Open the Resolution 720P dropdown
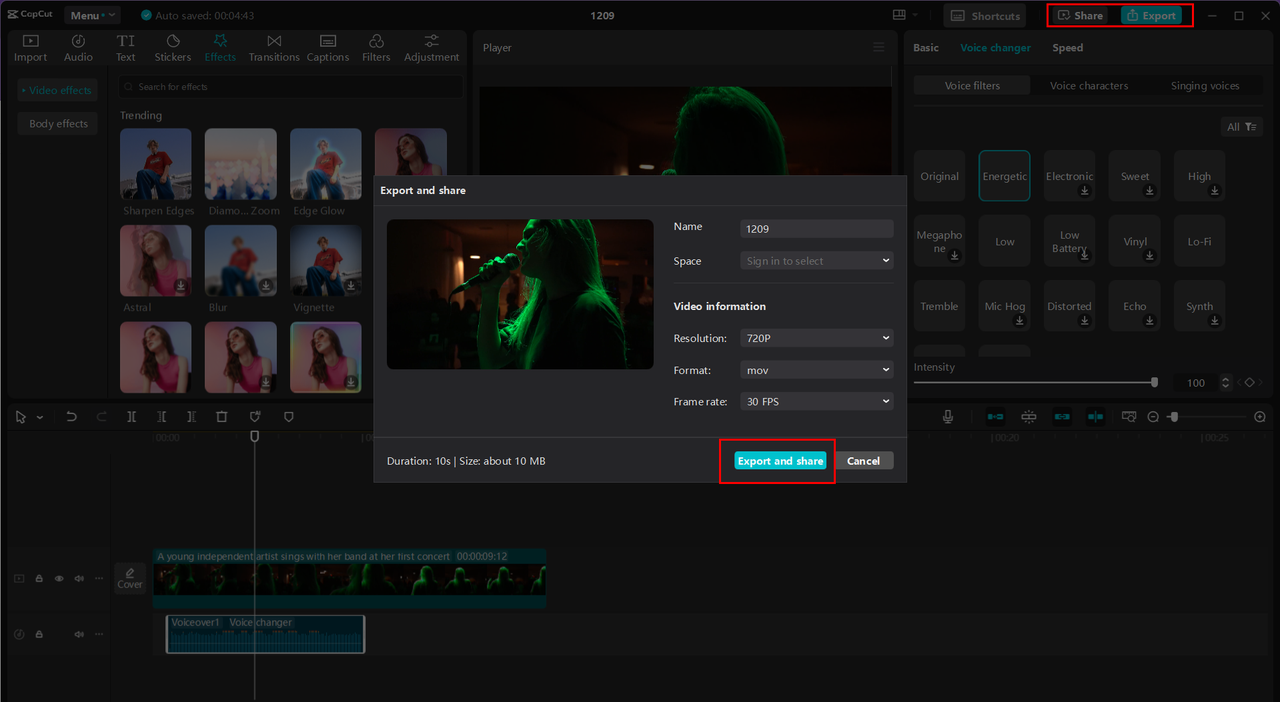1280x702 pixels. (x=817, y=338)
